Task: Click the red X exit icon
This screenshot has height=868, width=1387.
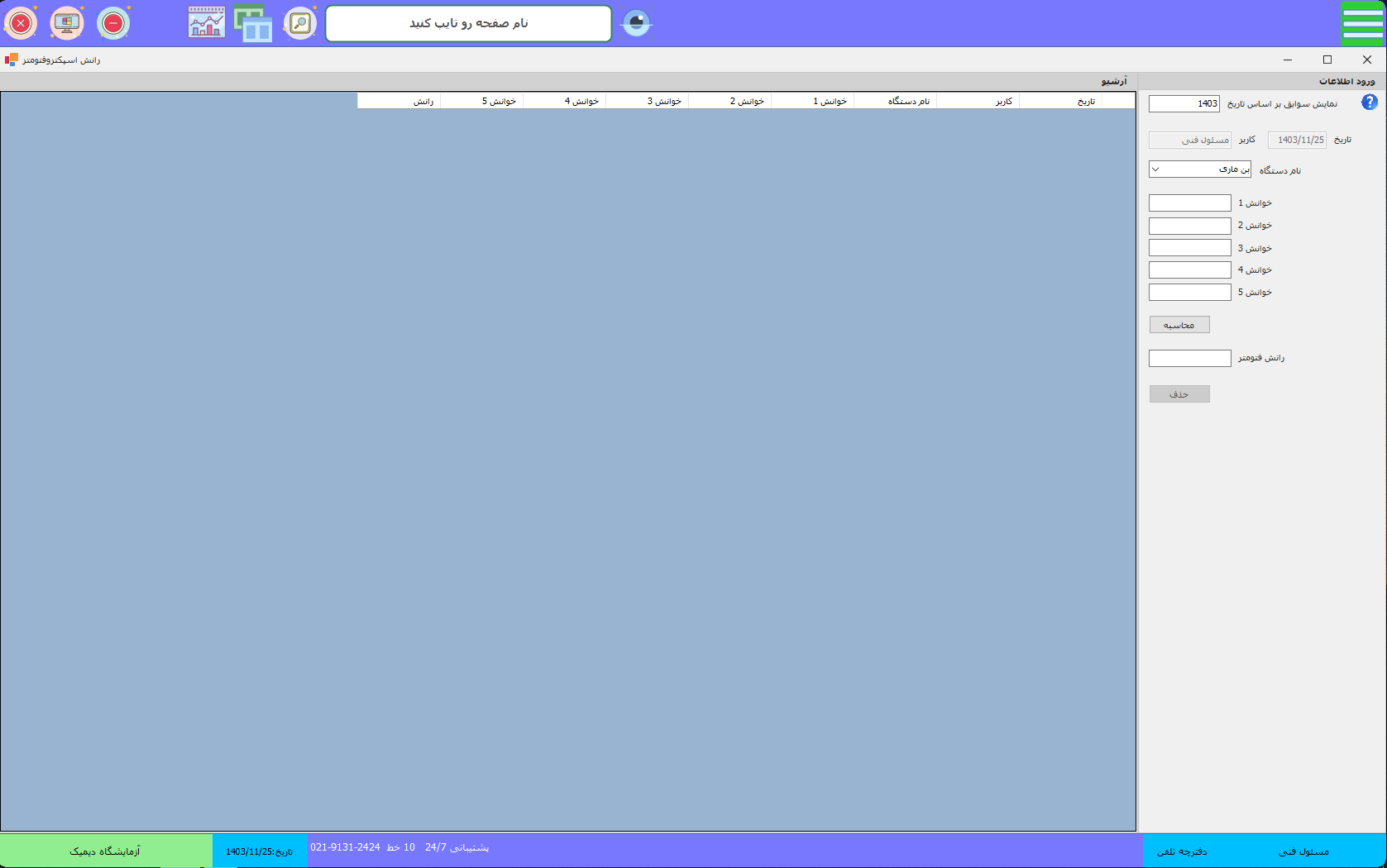Action: point(21,23)
